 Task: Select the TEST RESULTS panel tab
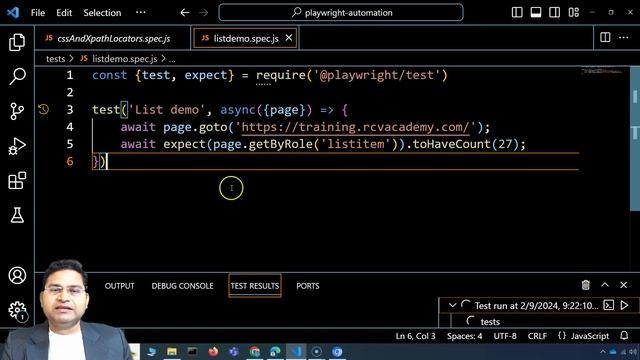(x=255, y=286)
